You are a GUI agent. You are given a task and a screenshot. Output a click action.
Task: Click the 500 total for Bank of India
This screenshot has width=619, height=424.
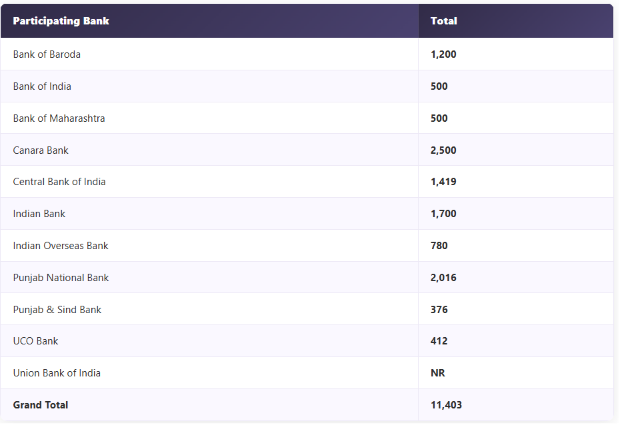coord(439,86)
